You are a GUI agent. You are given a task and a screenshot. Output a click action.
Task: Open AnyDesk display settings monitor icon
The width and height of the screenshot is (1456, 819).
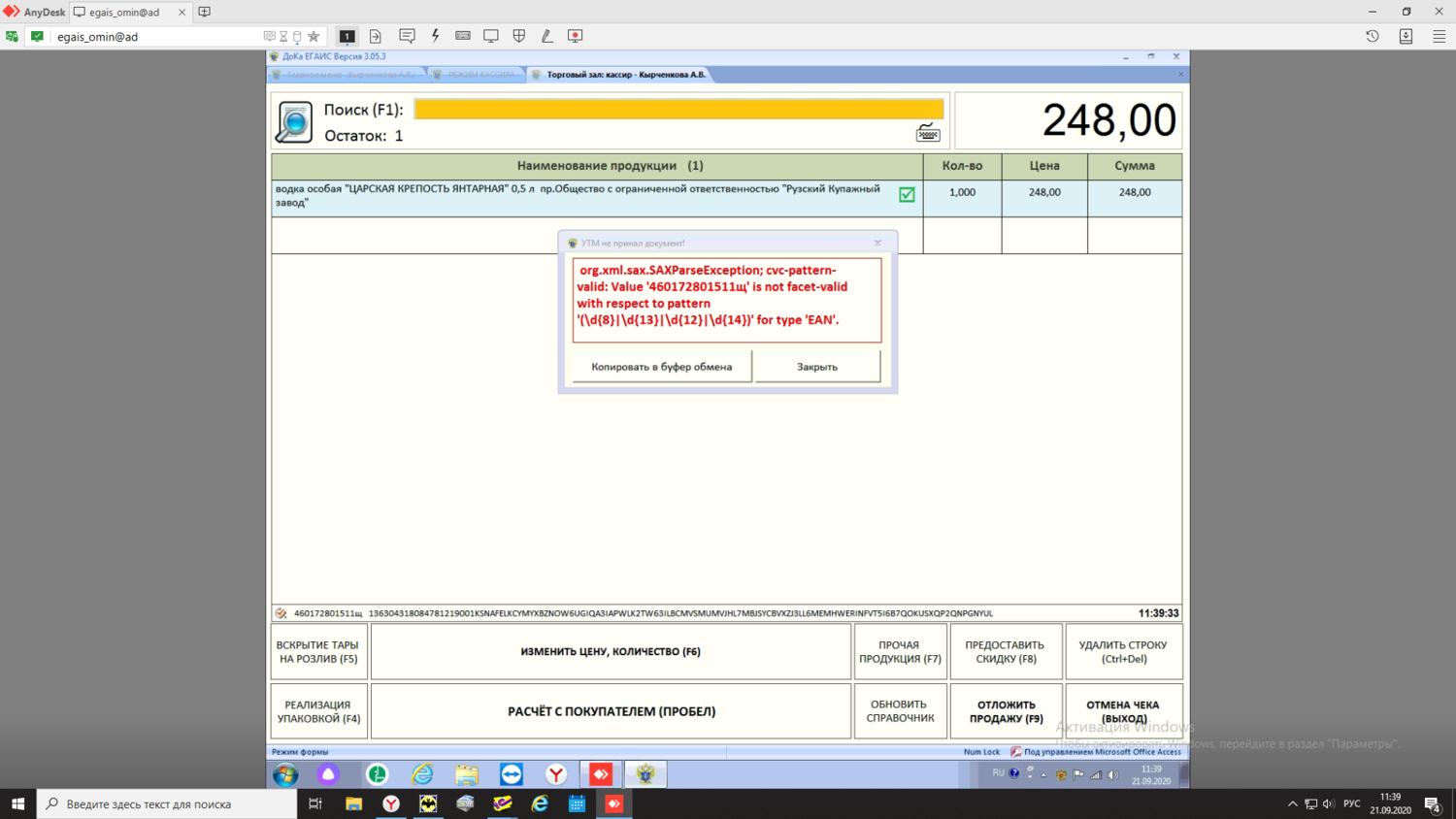[x=491, y=36]
